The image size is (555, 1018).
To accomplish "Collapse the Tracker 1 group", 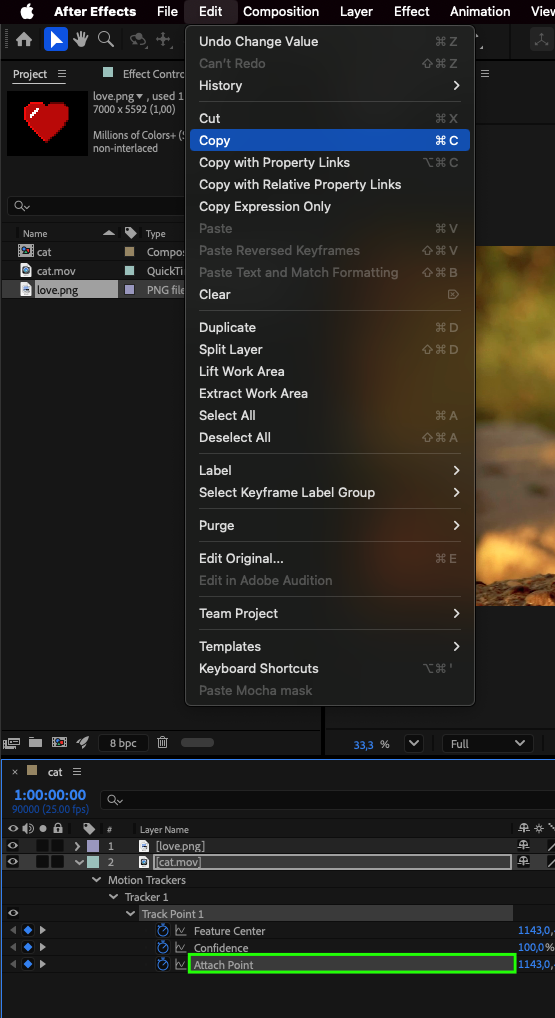I will [x=114, y=897].
